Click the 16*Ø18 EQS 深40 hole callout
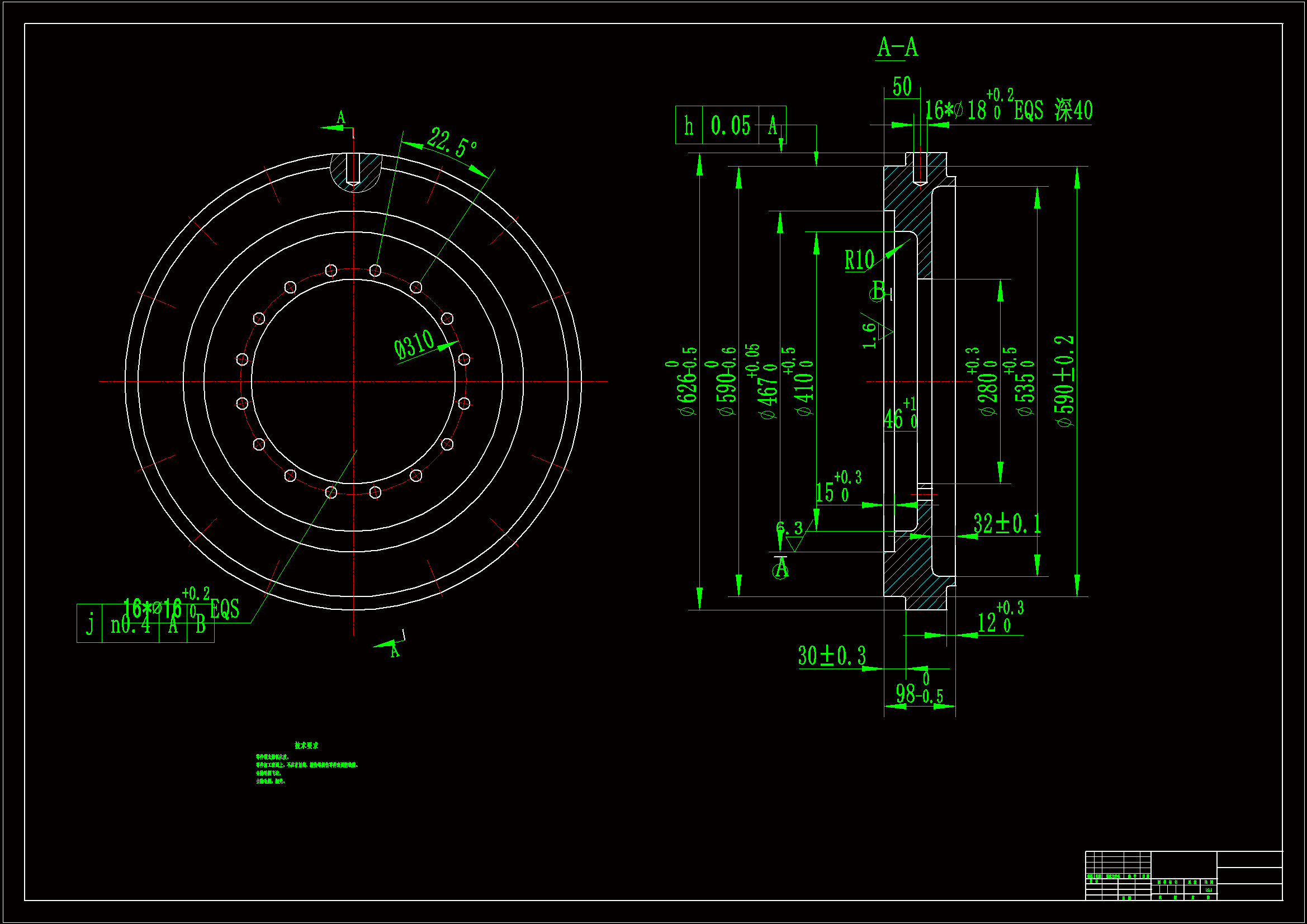Screen dimensions: 1307x924 pyautogui.click(x=1008, y=110)
